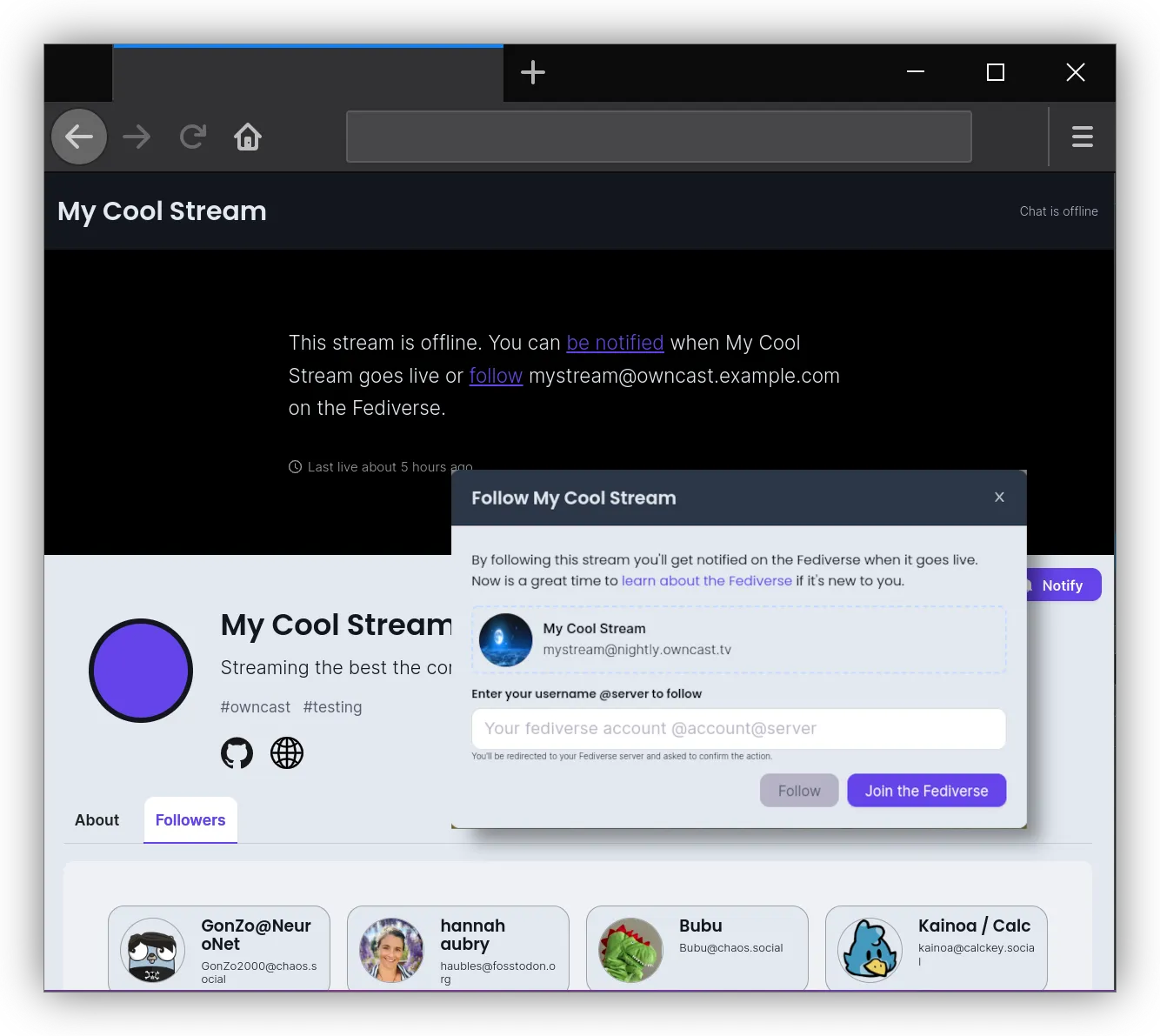Click the browser address bar

click(x=658, y=137)
